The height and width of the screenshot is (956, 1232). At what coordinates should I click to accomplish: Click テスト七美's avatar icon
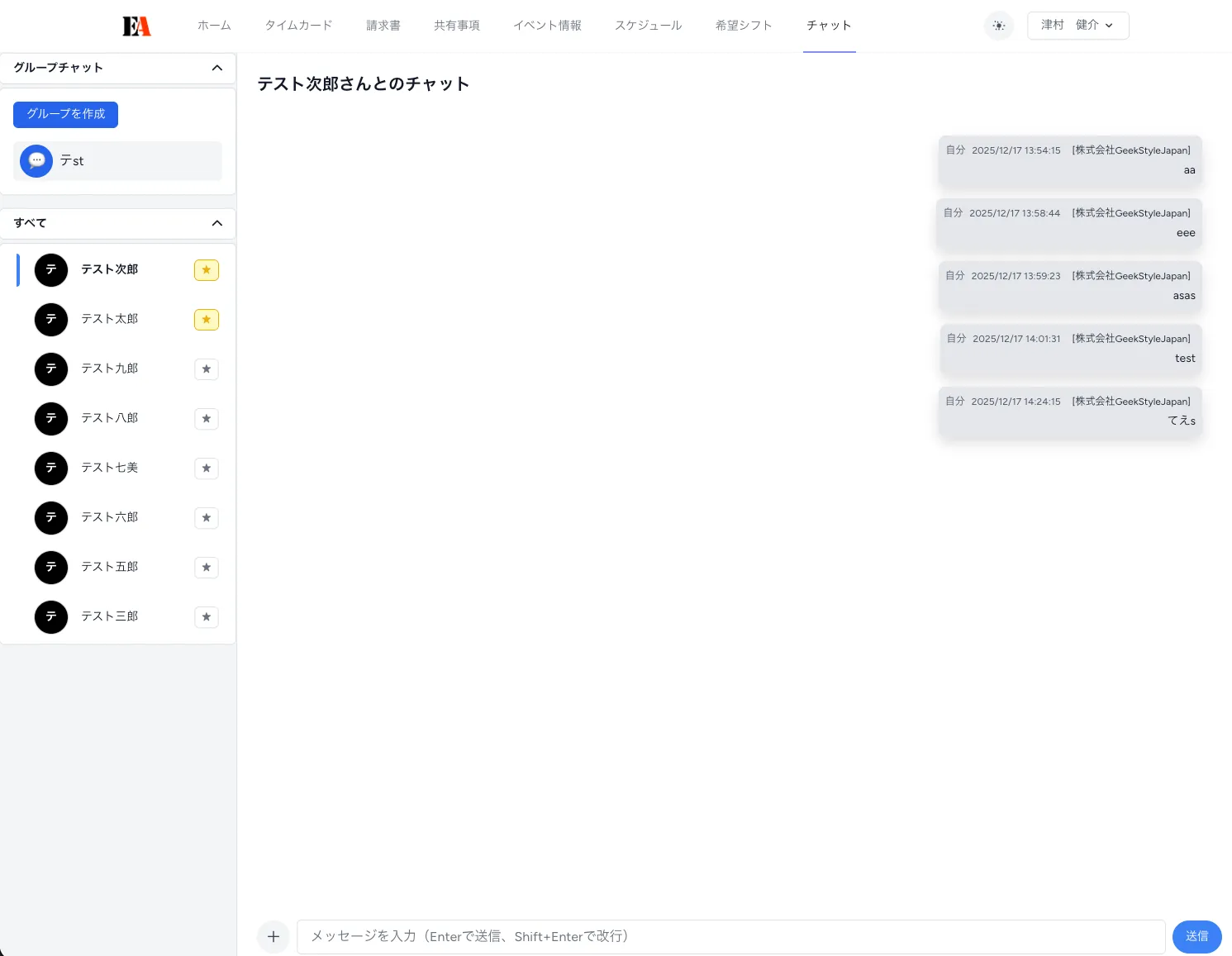pos(51,468)
